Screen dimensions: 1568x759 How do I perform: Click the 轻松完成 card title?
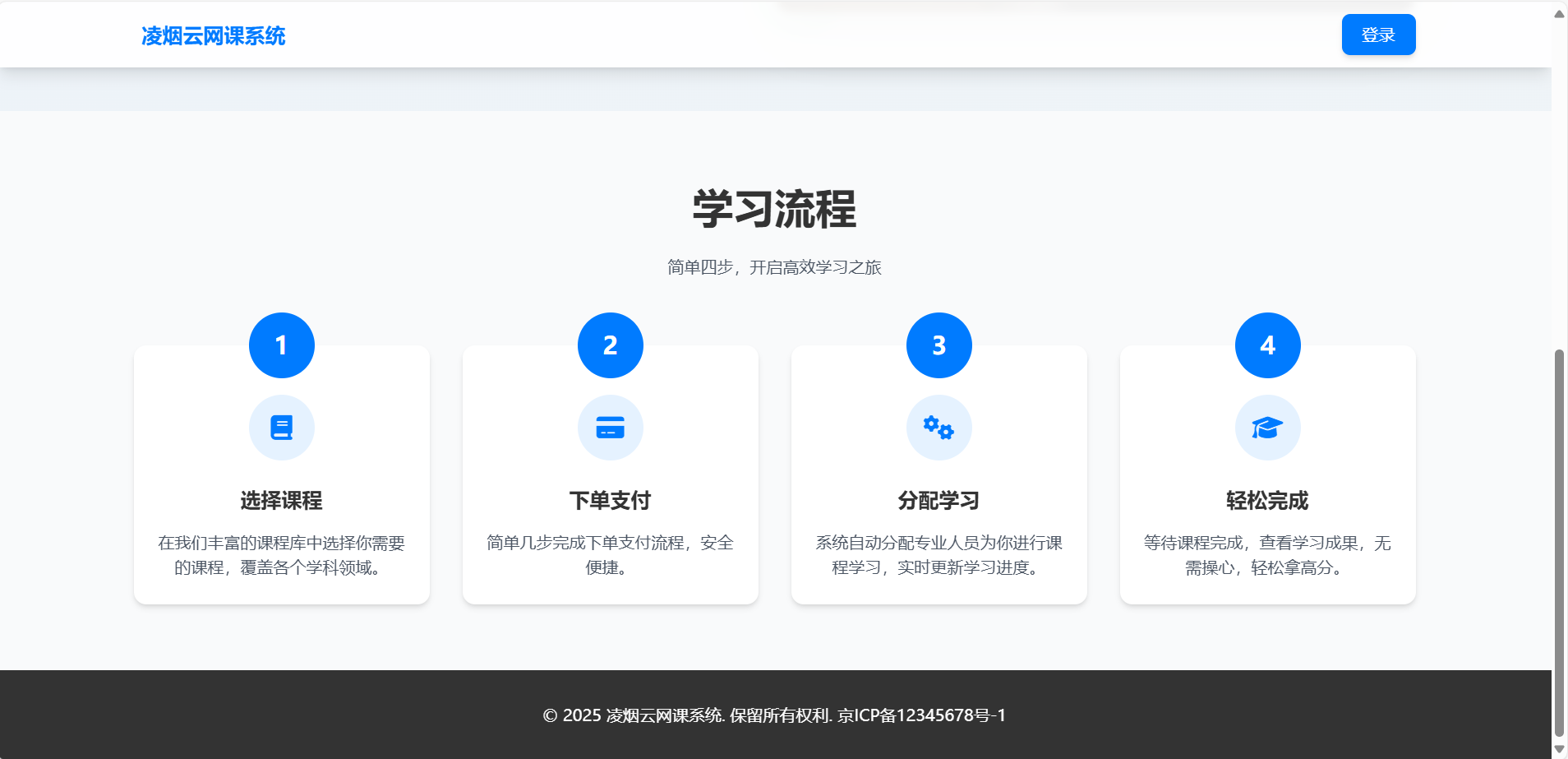pyautogui.click(x=1268, y=500)
